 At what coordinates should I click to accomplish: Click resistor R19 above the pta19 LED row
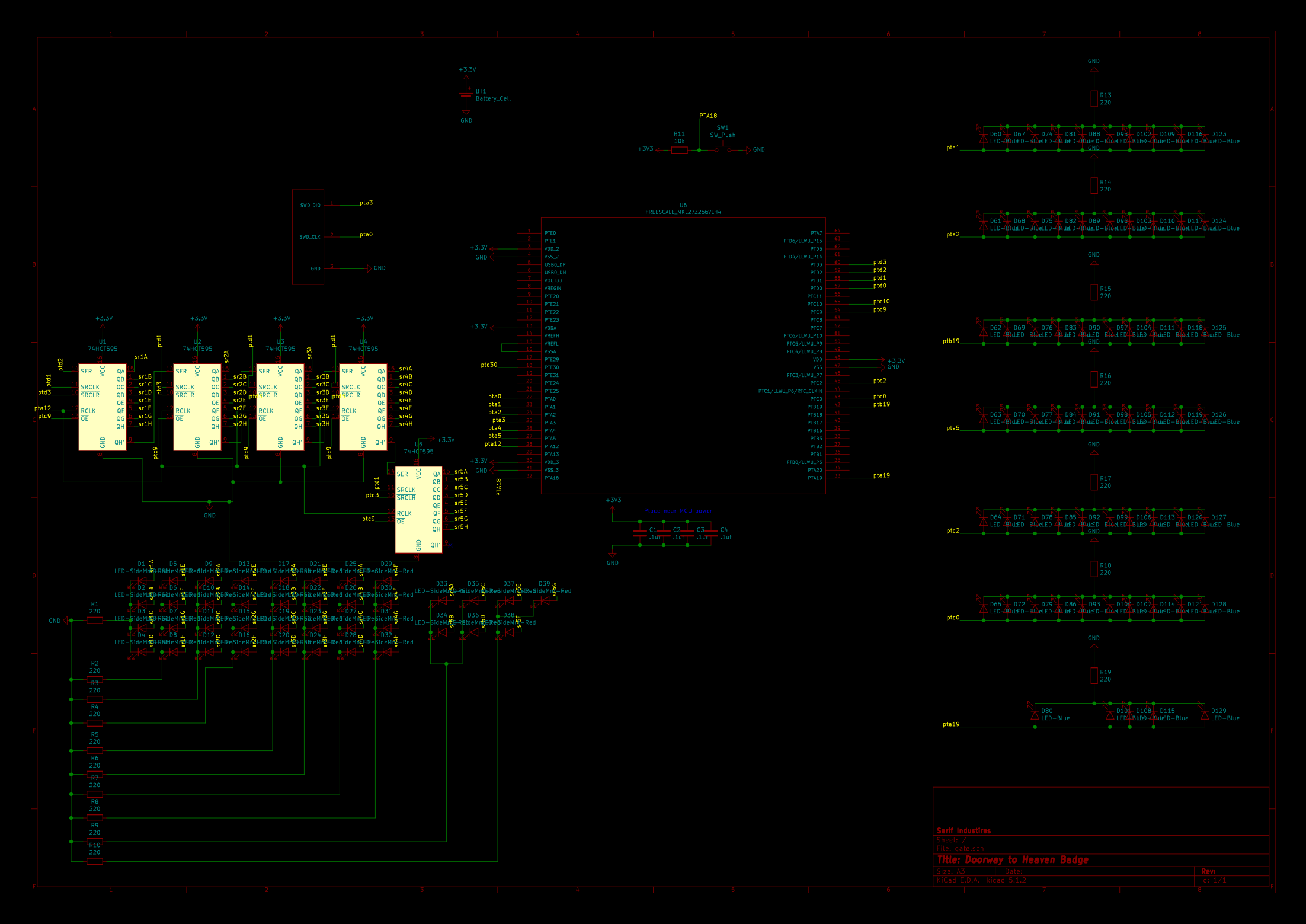click(x=1094, y=676)
